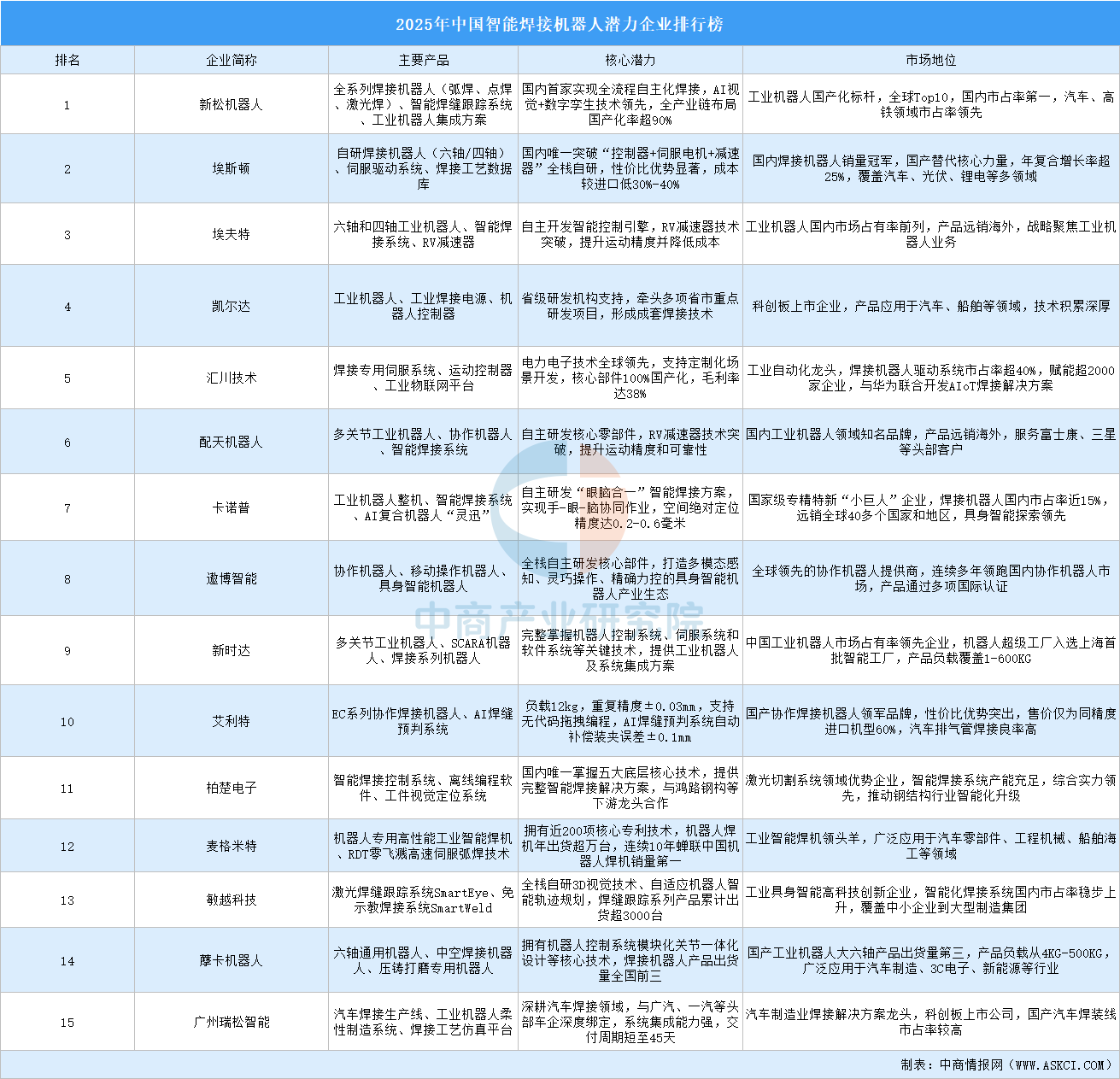The height and width of the screenshot is (1079, 1120).
Task: Click 遨博智能's products cell with 具身智能机器人
Action: pos(423,578)
